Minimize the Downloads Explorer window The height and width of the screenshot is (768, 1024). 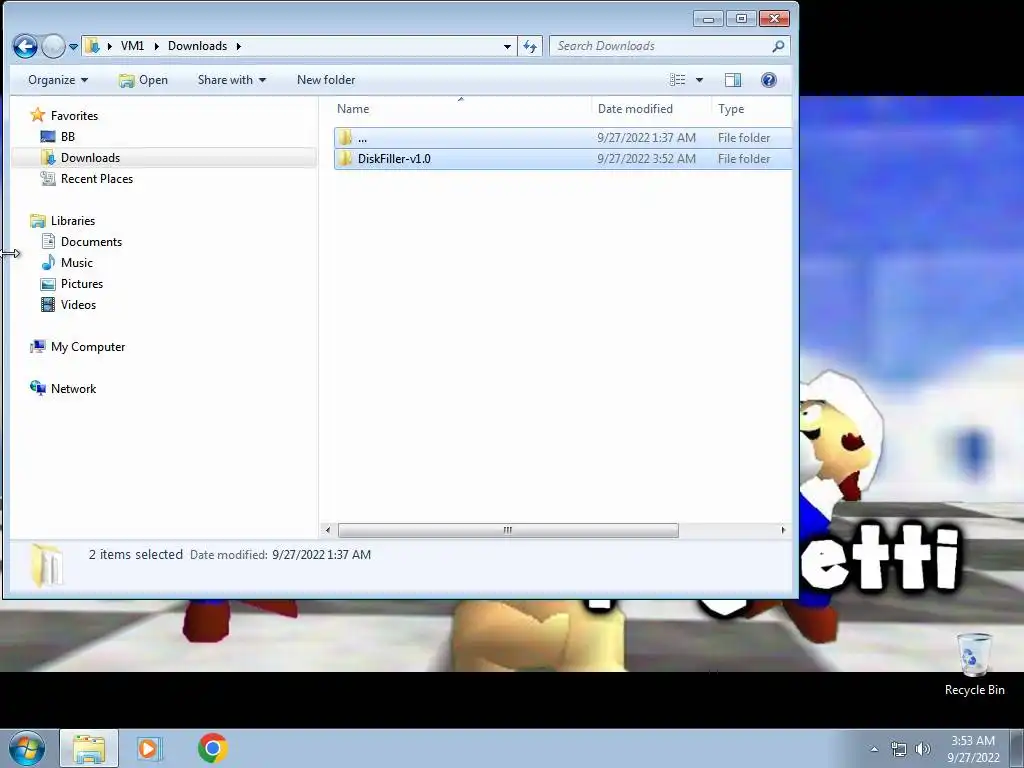[708, 19]
